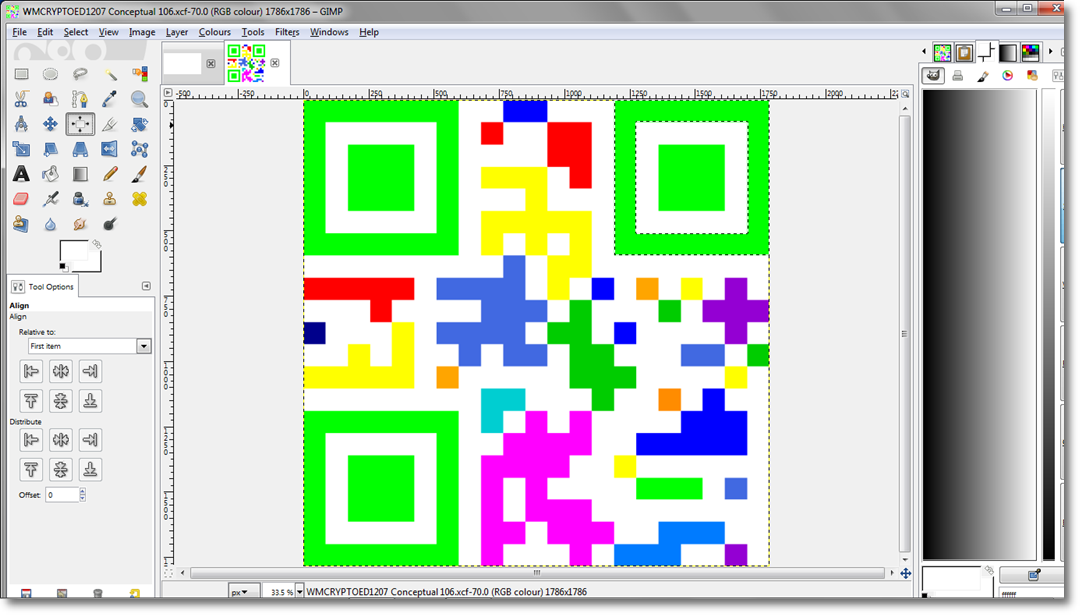This screenshot has width=1080, height=615.
Task: Click the Zoom magnifier tool
Action: click(140, 99)
